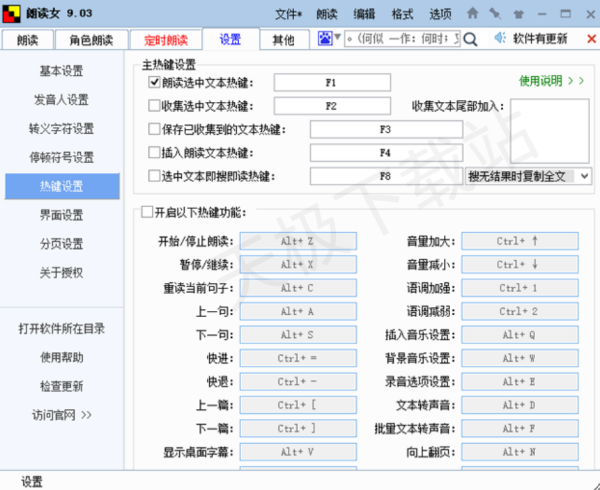
Task: Click the blue paw search engine icon
Action: coord(325,38)
